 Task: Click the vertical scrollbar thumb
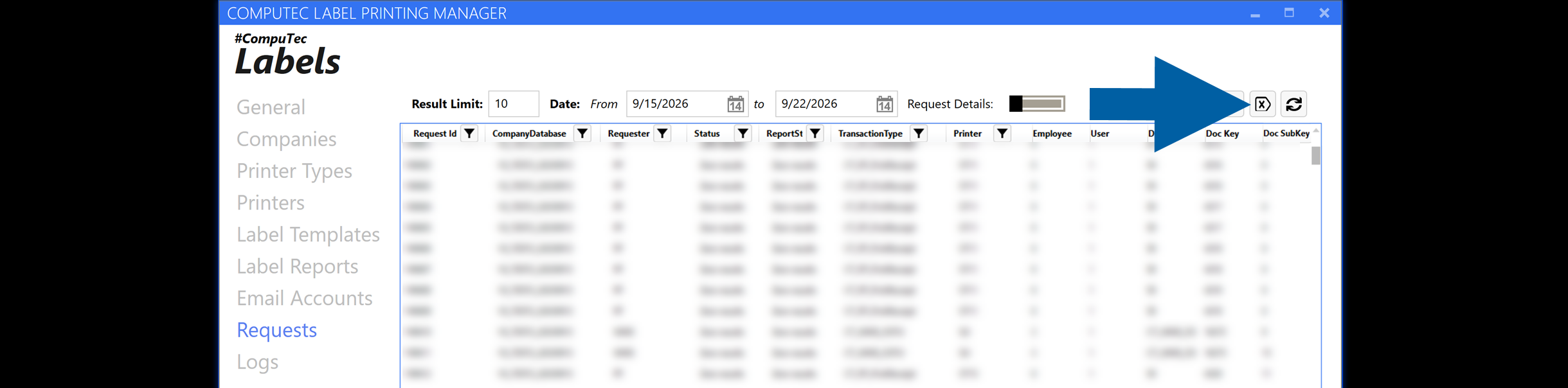coord(1316,155)
